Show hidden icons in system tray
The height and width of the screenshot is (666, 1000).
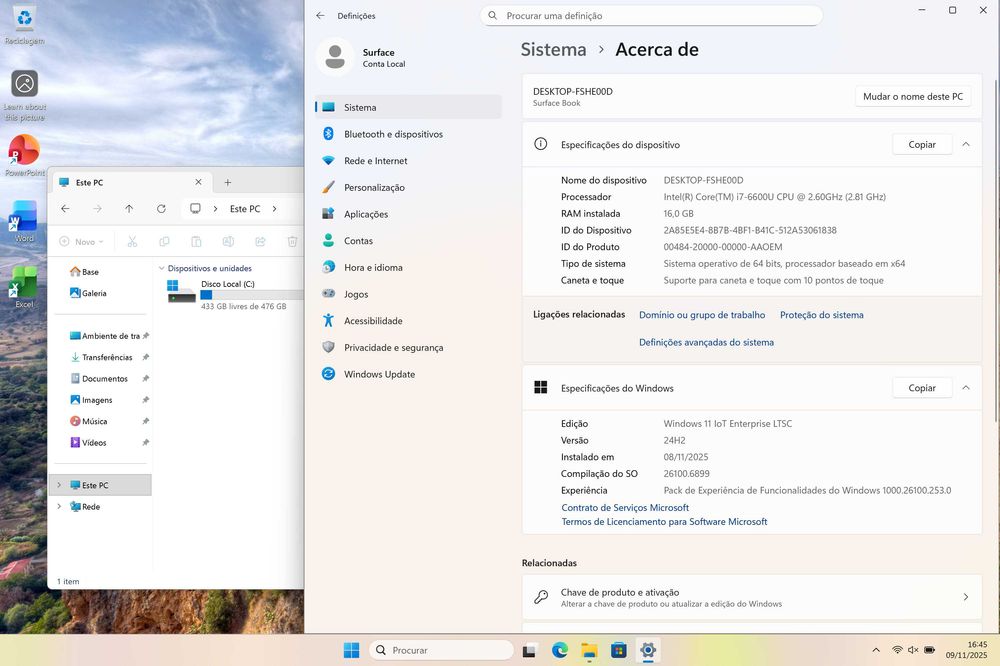pyautogui.click(x=876, y=650)
